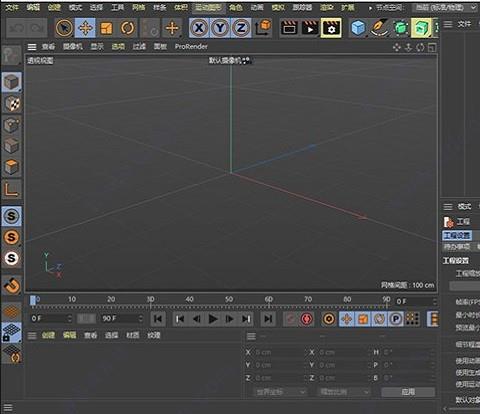Open coordinates panel hamburger menu
The width and height of the screenshot is (480, 414).
(251, 337)
